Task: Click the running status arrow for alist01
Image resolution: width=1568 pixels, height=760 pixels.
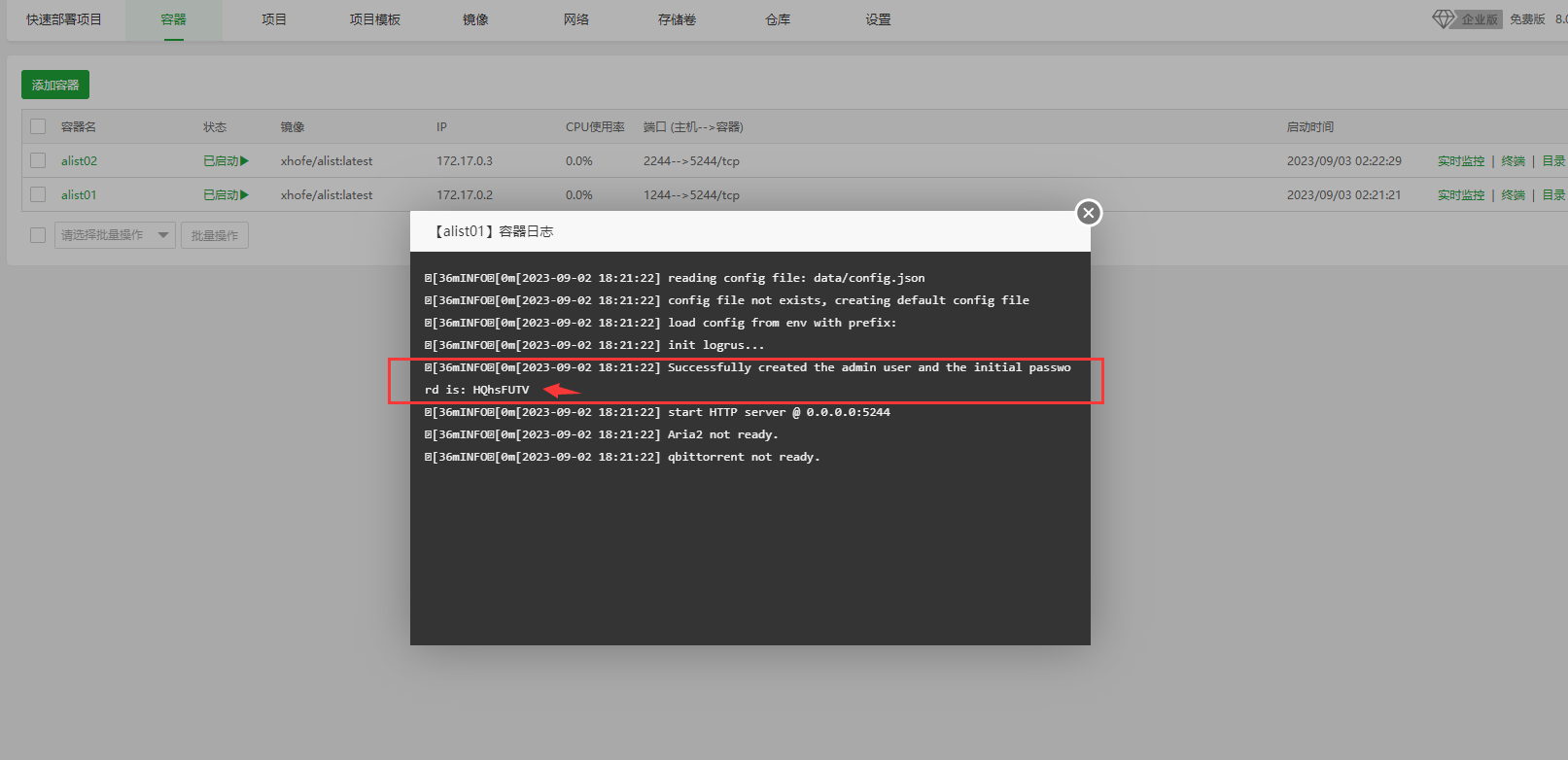Action: coord(245,195)
